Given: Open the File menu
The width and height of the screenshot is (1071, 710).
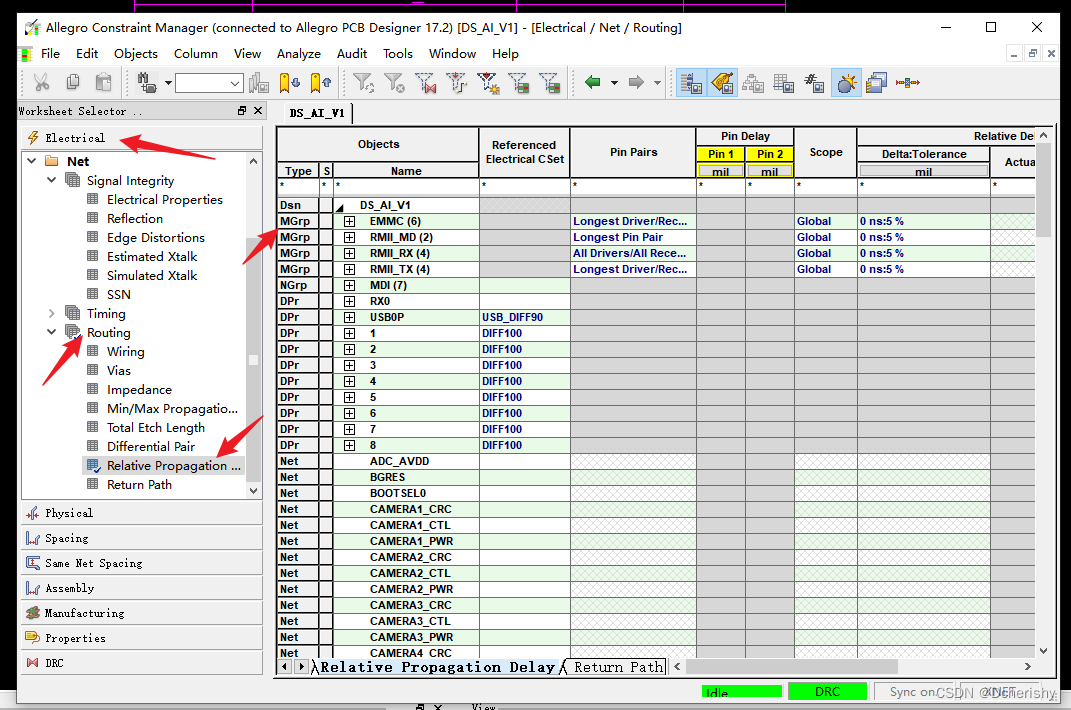Looking at the screenshot, I should point(50,53).
